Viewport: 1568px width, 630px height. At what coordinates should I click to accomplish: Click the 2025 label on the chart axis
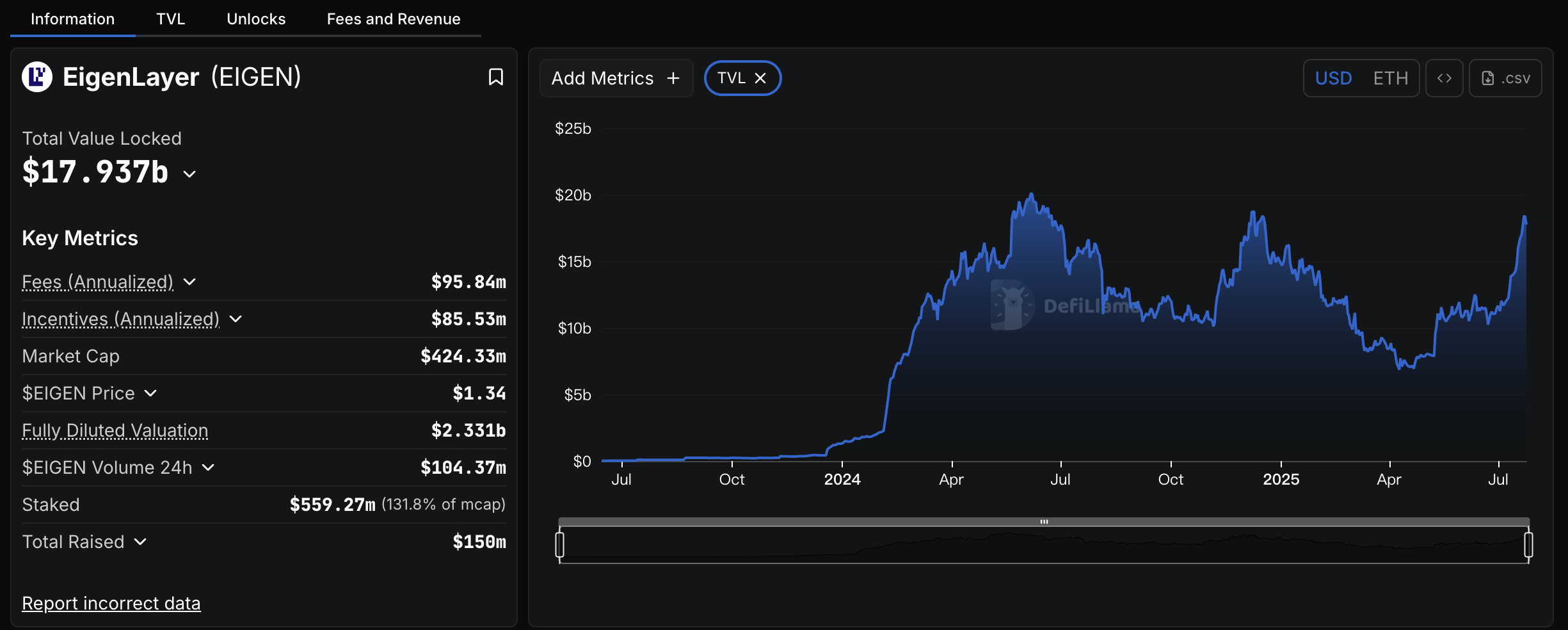pos(1281,480)
